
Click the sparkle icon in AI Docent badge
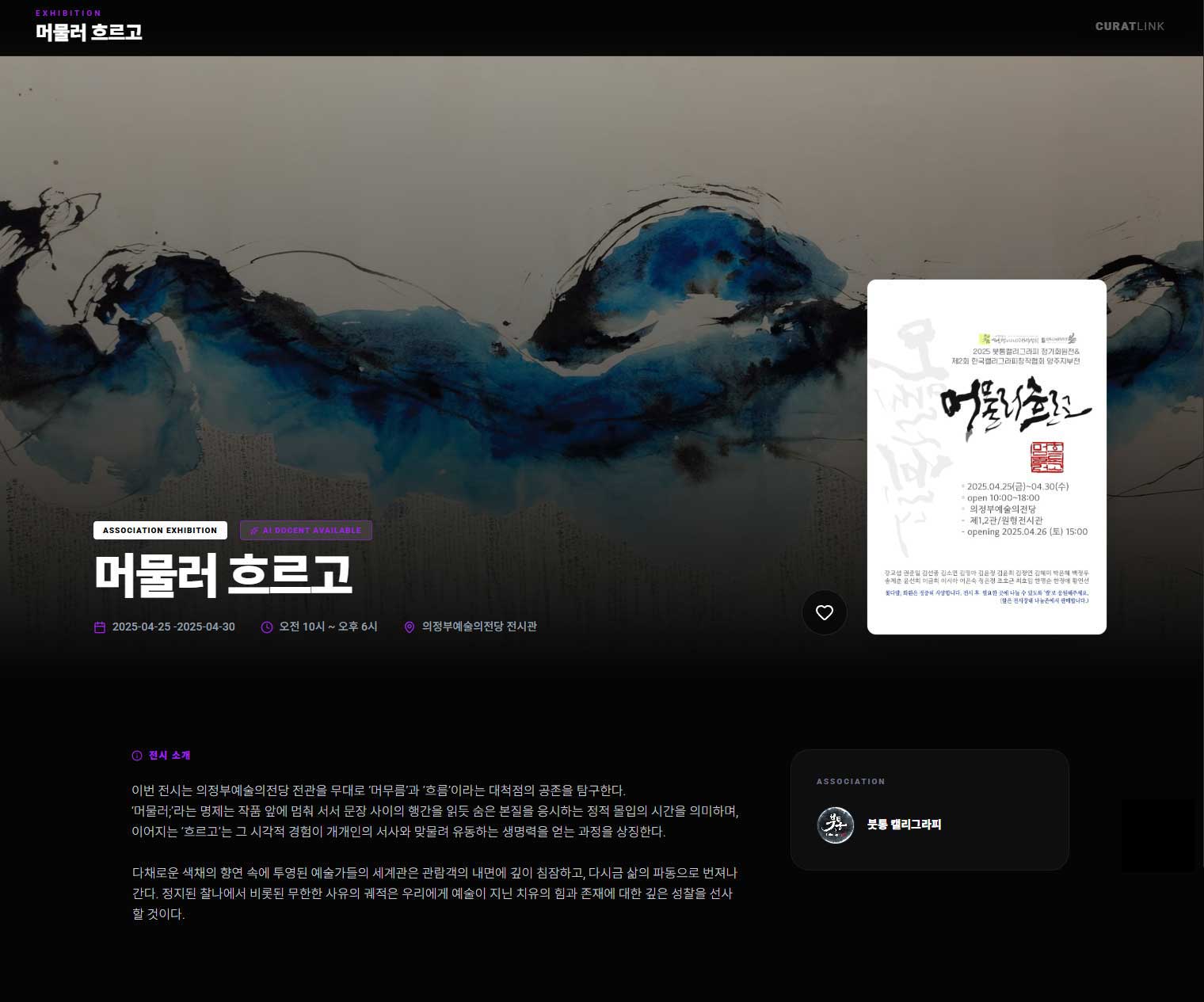[x=254, y=531]
